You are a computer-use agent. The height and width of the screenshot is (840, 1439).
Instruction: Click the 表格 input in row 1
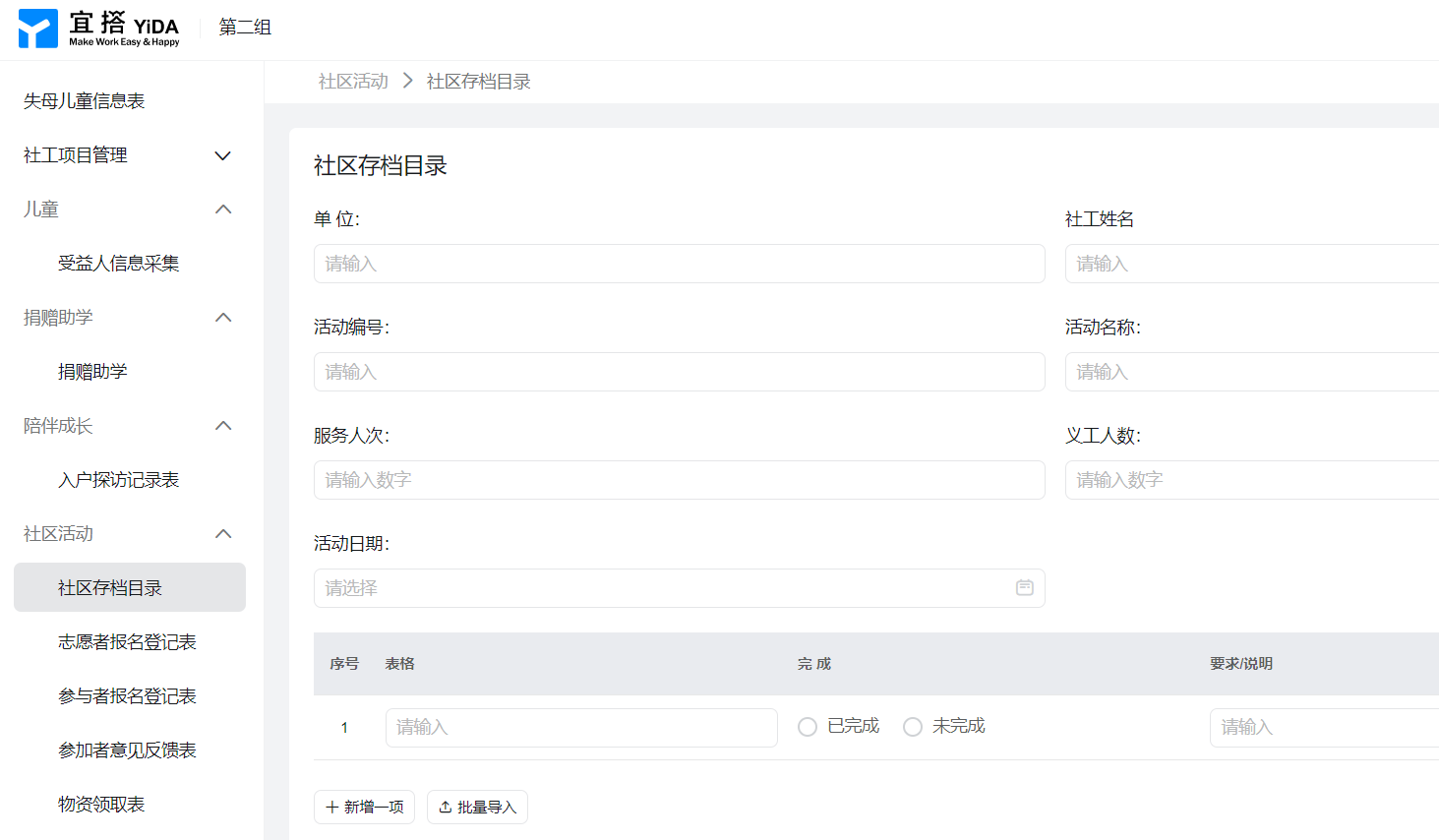click(580, 727)
